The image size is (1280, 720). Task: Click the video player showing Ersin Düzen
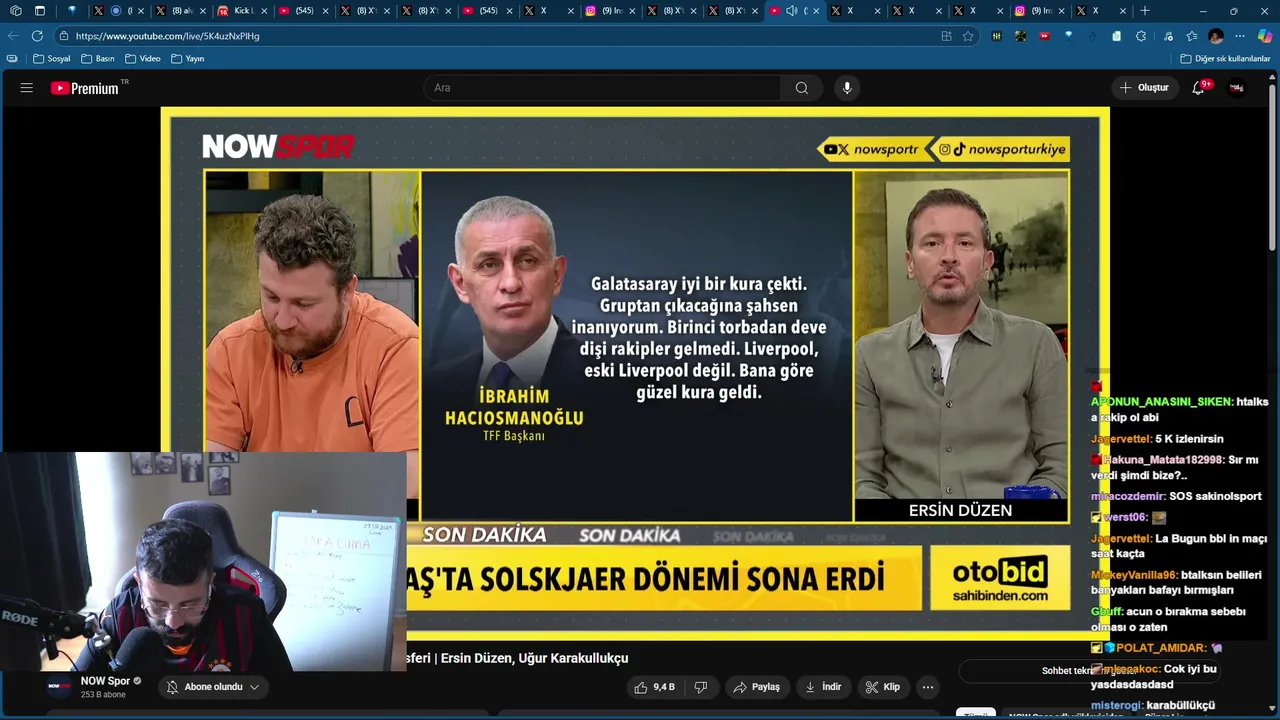coord(635,372)
